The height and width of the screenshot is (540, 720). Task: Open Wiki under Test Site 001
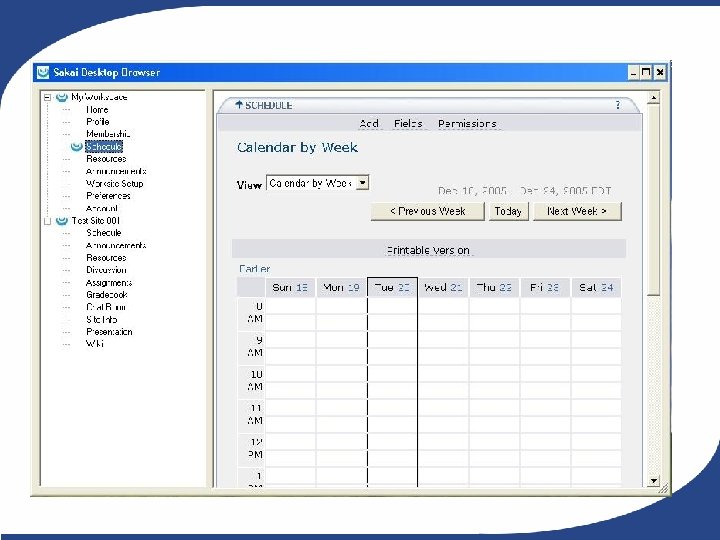coord(95,344)
